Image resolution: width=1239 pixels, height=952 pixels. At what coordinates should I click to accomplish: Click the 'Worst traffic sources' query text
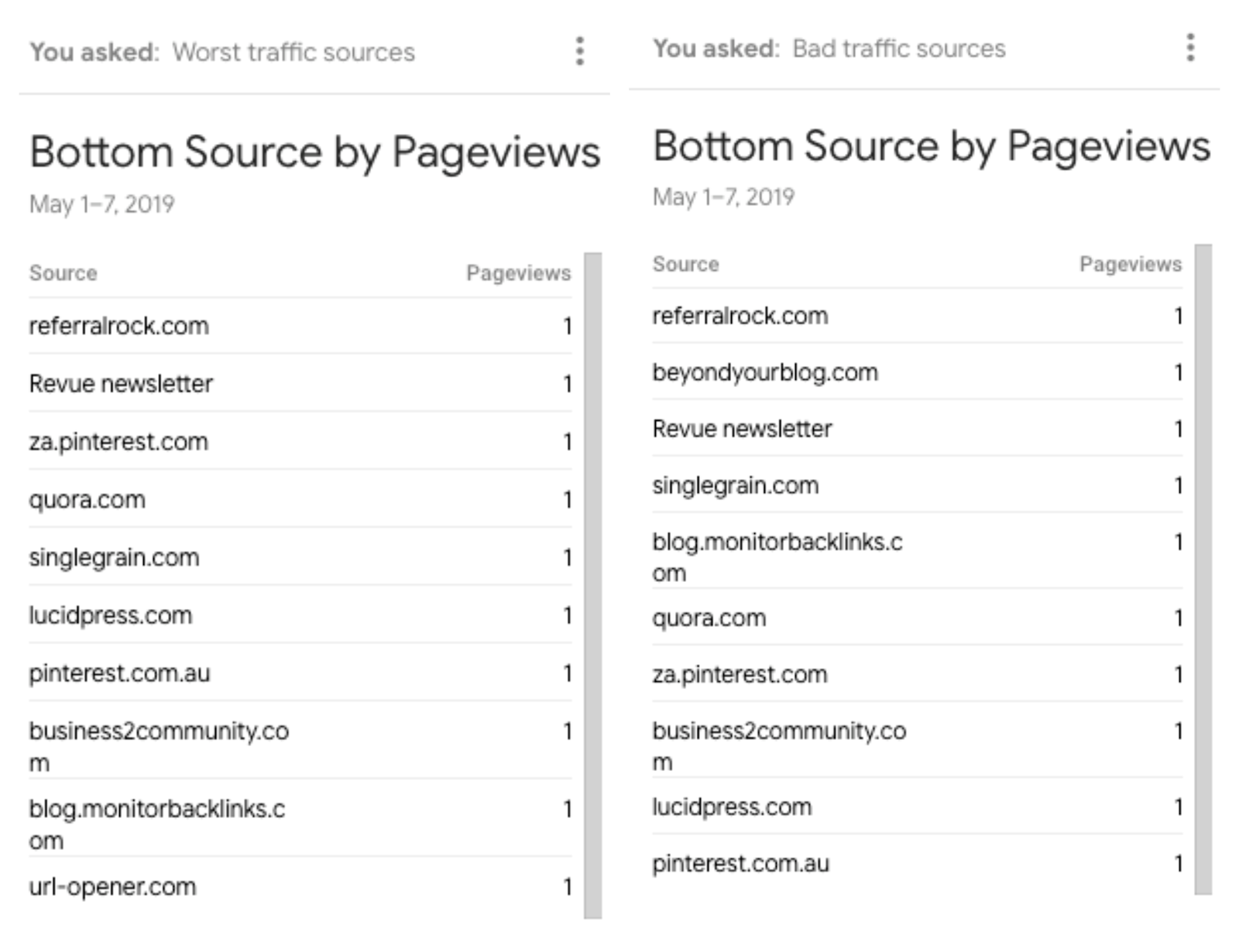(293, 52)
